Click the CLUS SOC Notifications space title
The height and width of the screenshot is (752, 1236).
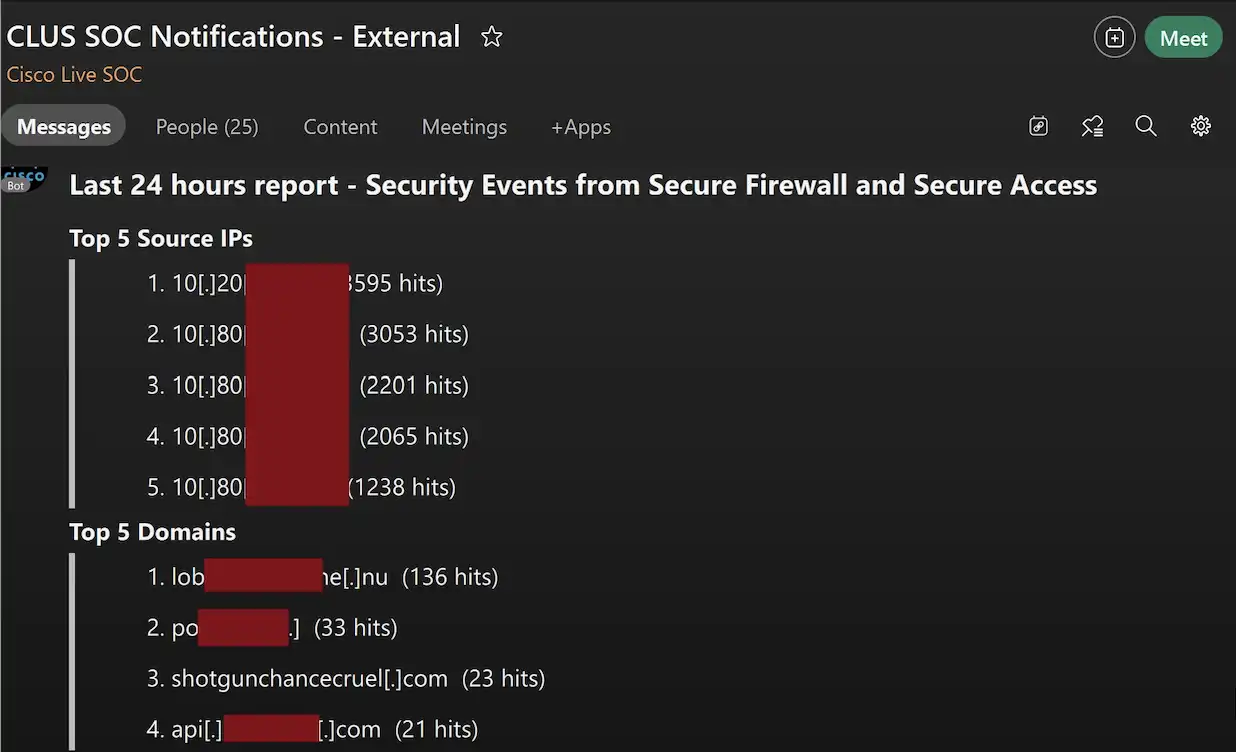[232, 36]
